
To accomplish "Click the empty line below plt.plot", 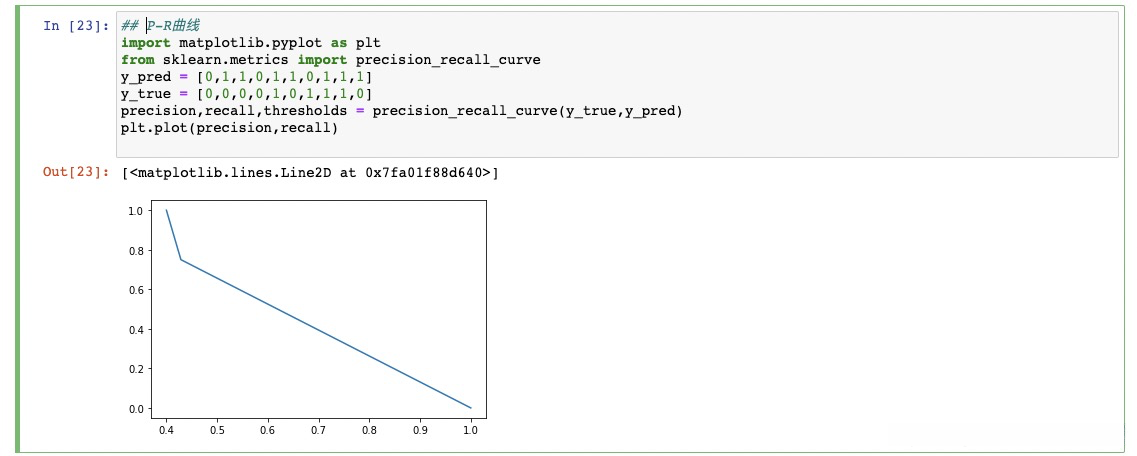I will coord(400,144).
